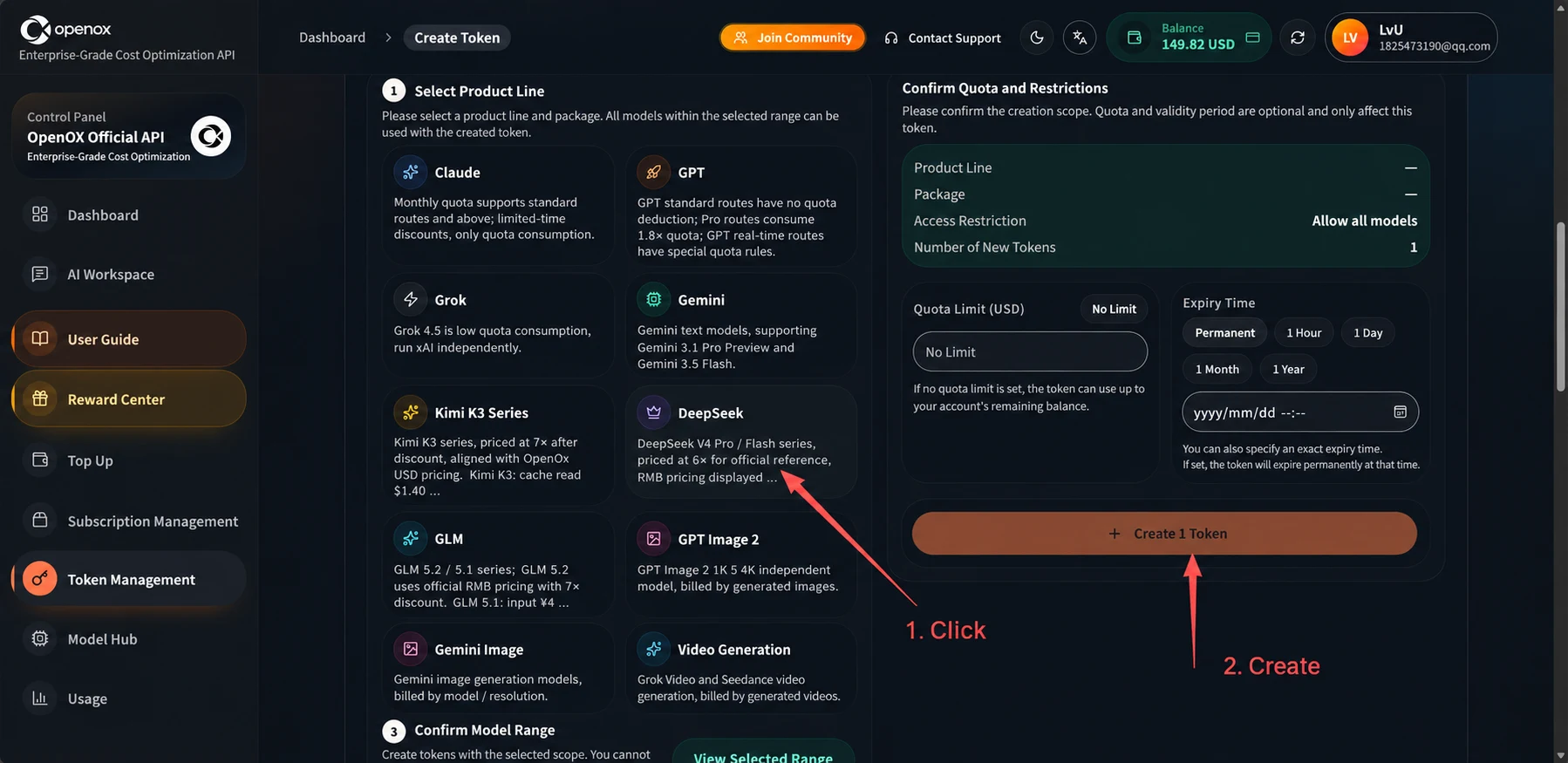The image size is (1568, 763).
Task: Open Subscription Management in sidebar
Action: (x=129, y=521)
